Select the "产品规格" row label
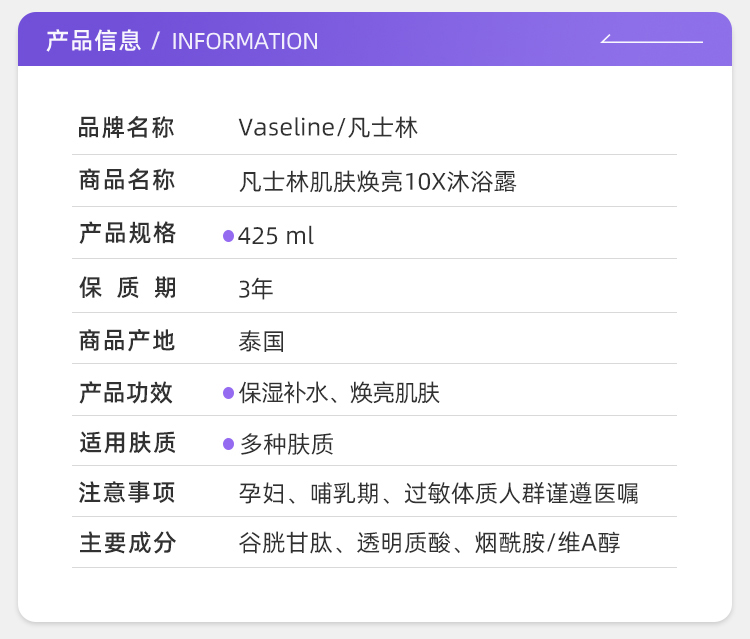750x639 pixels. (x=127, y=234)
